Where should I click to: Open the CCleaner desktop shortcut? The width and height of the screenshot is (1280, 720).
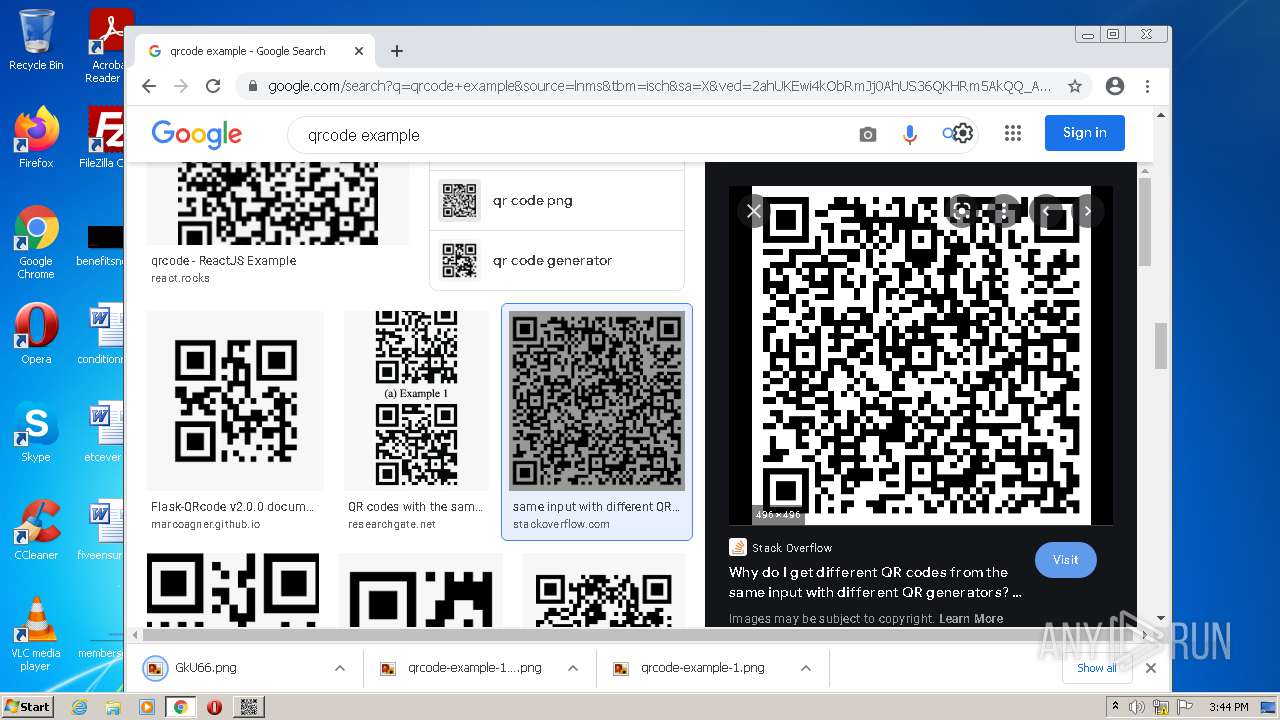point(36,530)
